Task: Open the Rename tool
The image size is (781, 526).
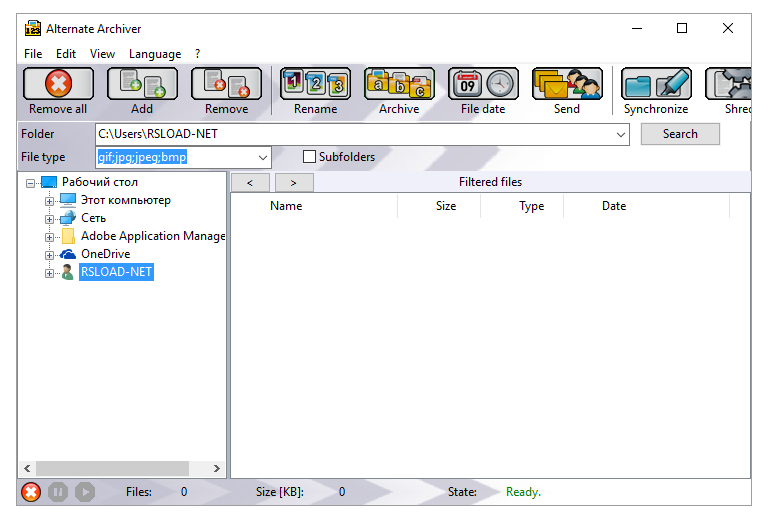Action: [x=315, y=84]
